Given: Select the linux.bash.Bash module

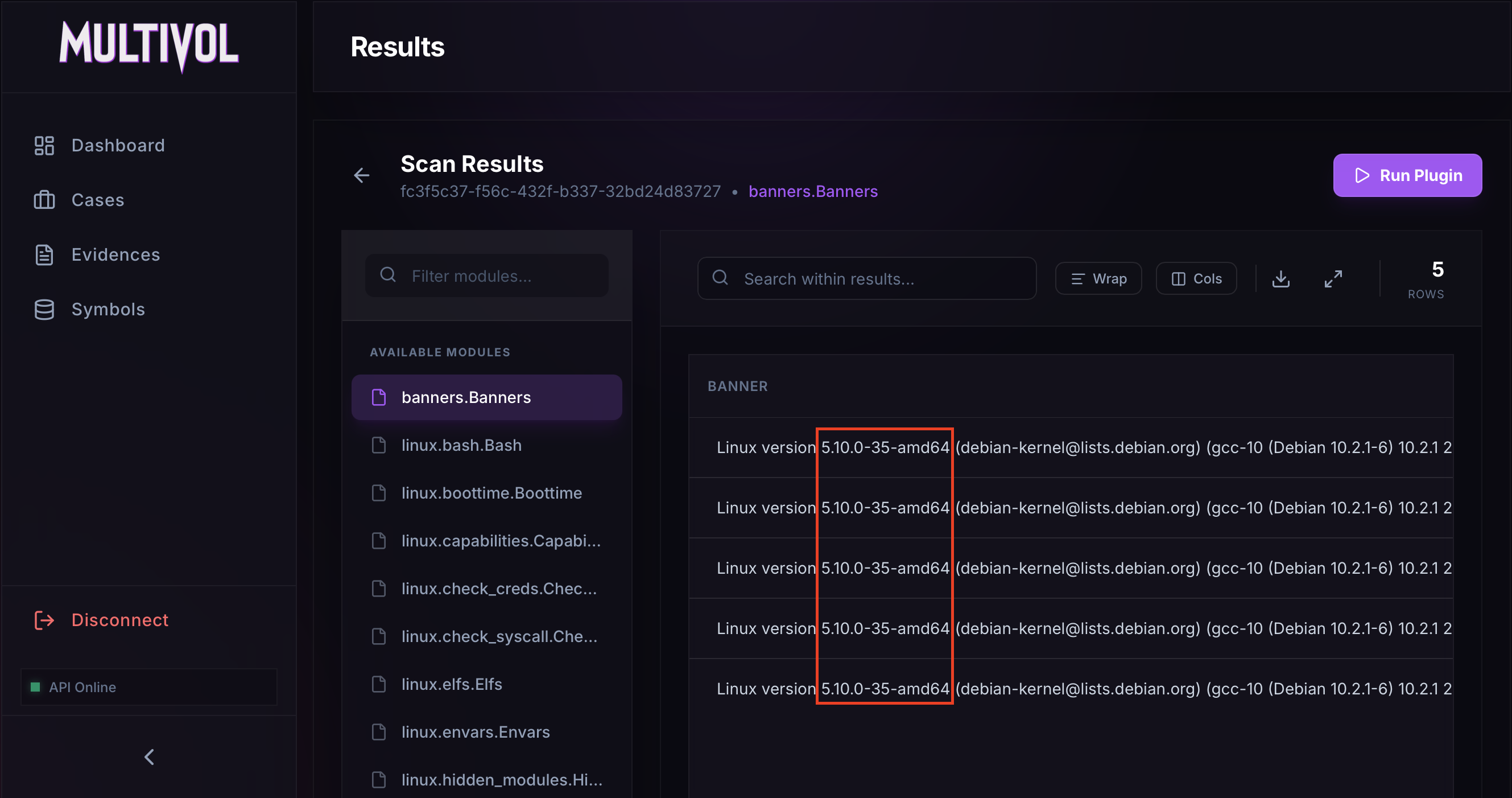Looking at the screenshot, I should click(461, 445).
